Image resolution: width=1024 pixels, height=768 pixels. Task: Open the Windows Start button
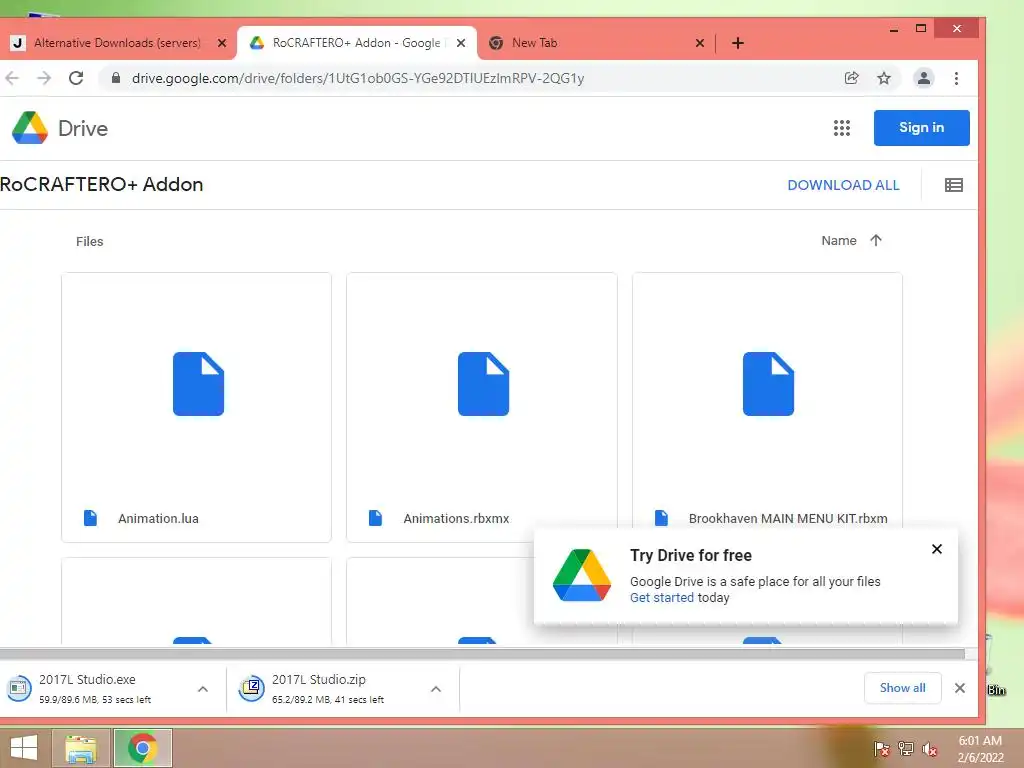[x=24, y=748]
